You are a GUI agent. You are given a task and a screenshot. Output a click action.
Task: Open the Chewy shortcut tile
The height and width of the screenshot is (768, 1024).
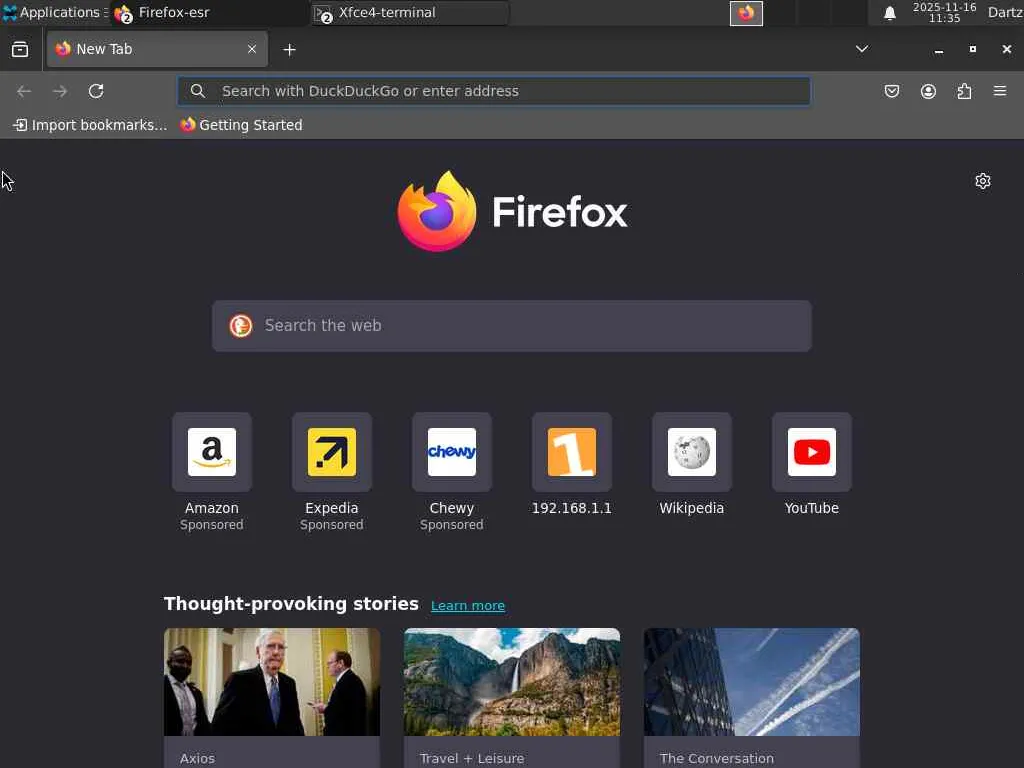[452, 452]
